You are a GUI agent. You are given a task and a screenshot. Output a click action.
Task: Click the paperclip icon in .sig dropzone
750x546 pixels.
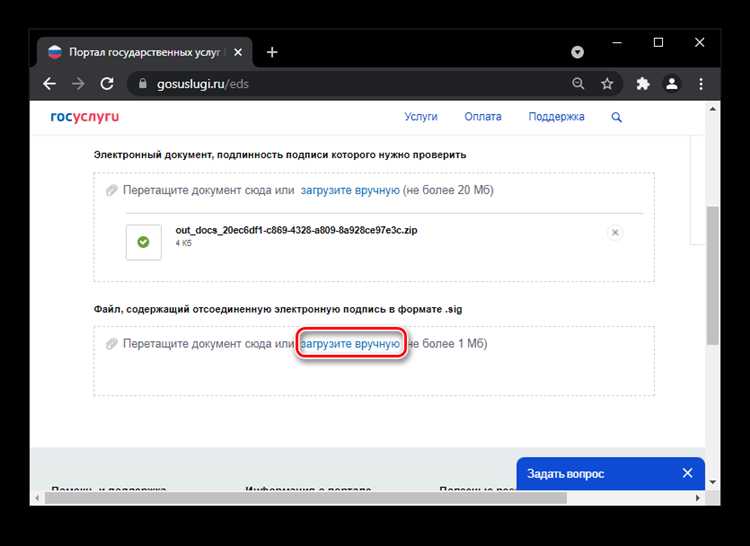pyautogui.click(x=111, y=344)
